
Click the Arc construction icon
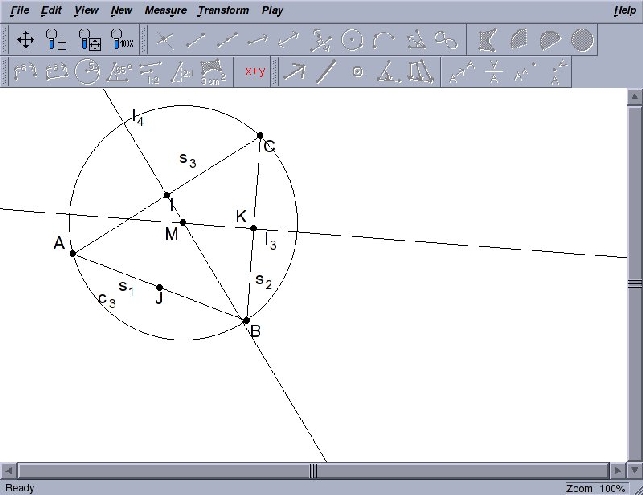tap(383, 41)
